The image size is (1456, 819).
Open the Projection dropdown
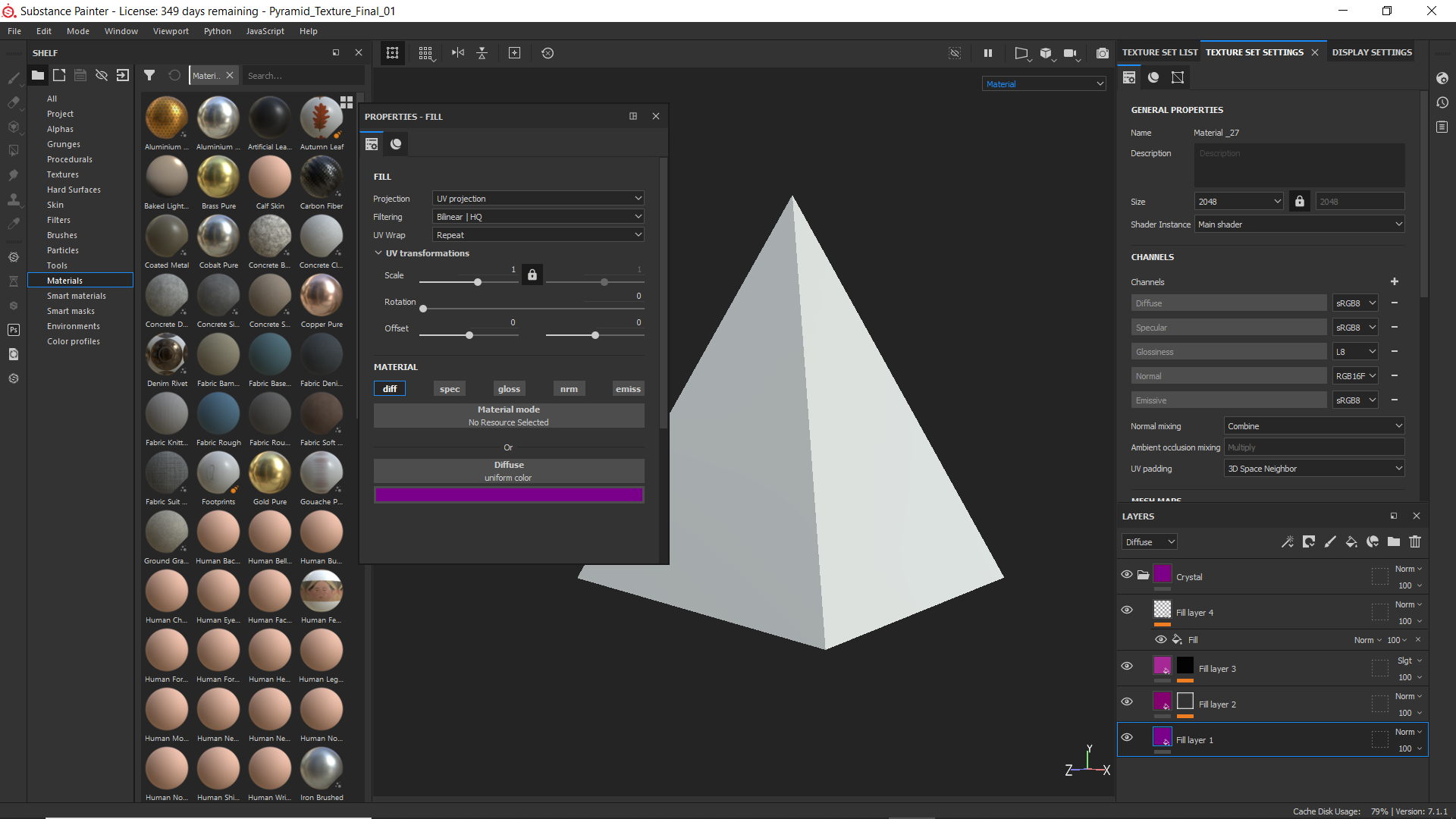pos(538,198)
